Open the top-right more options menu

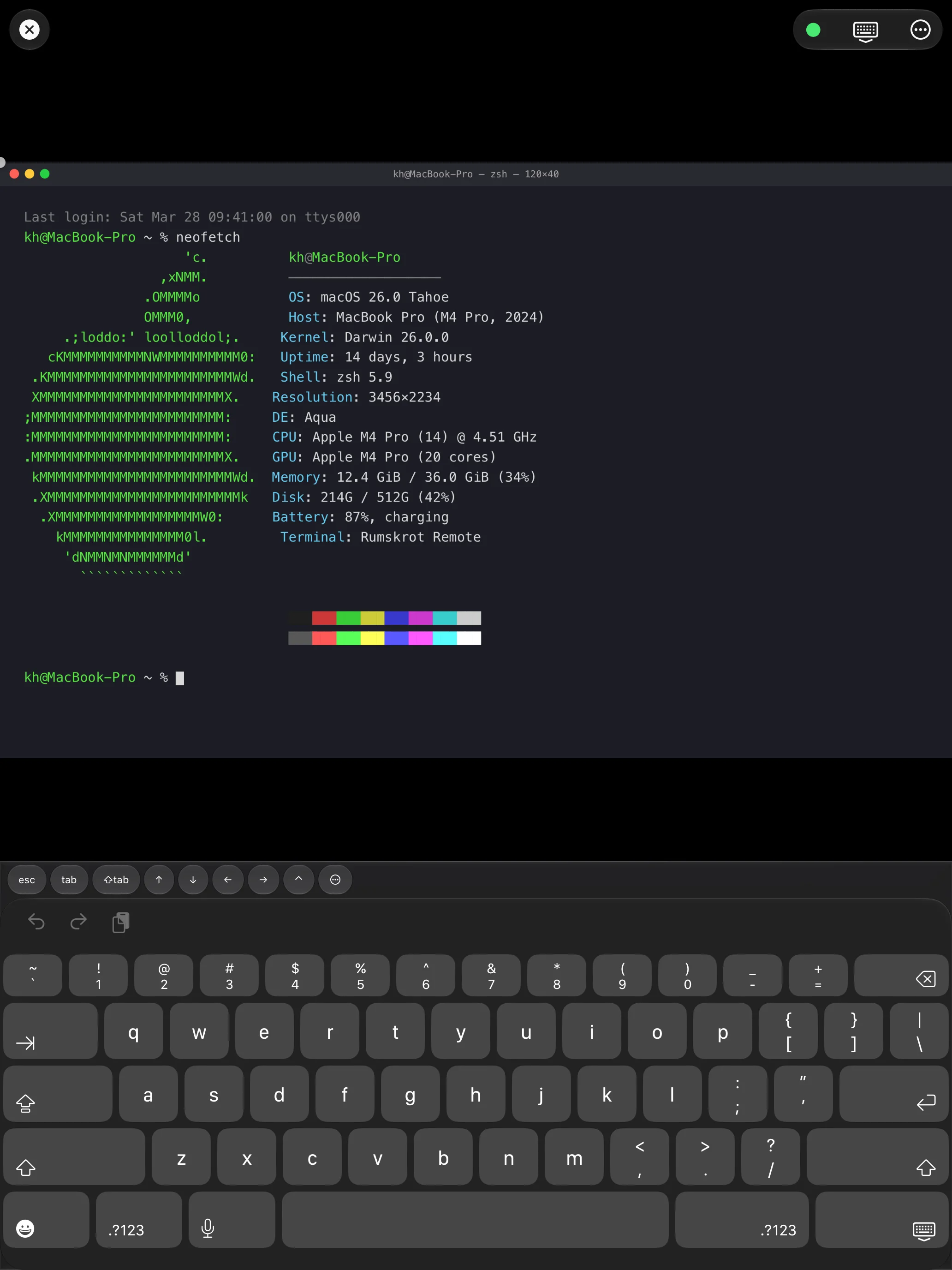[x=920, y=30]
